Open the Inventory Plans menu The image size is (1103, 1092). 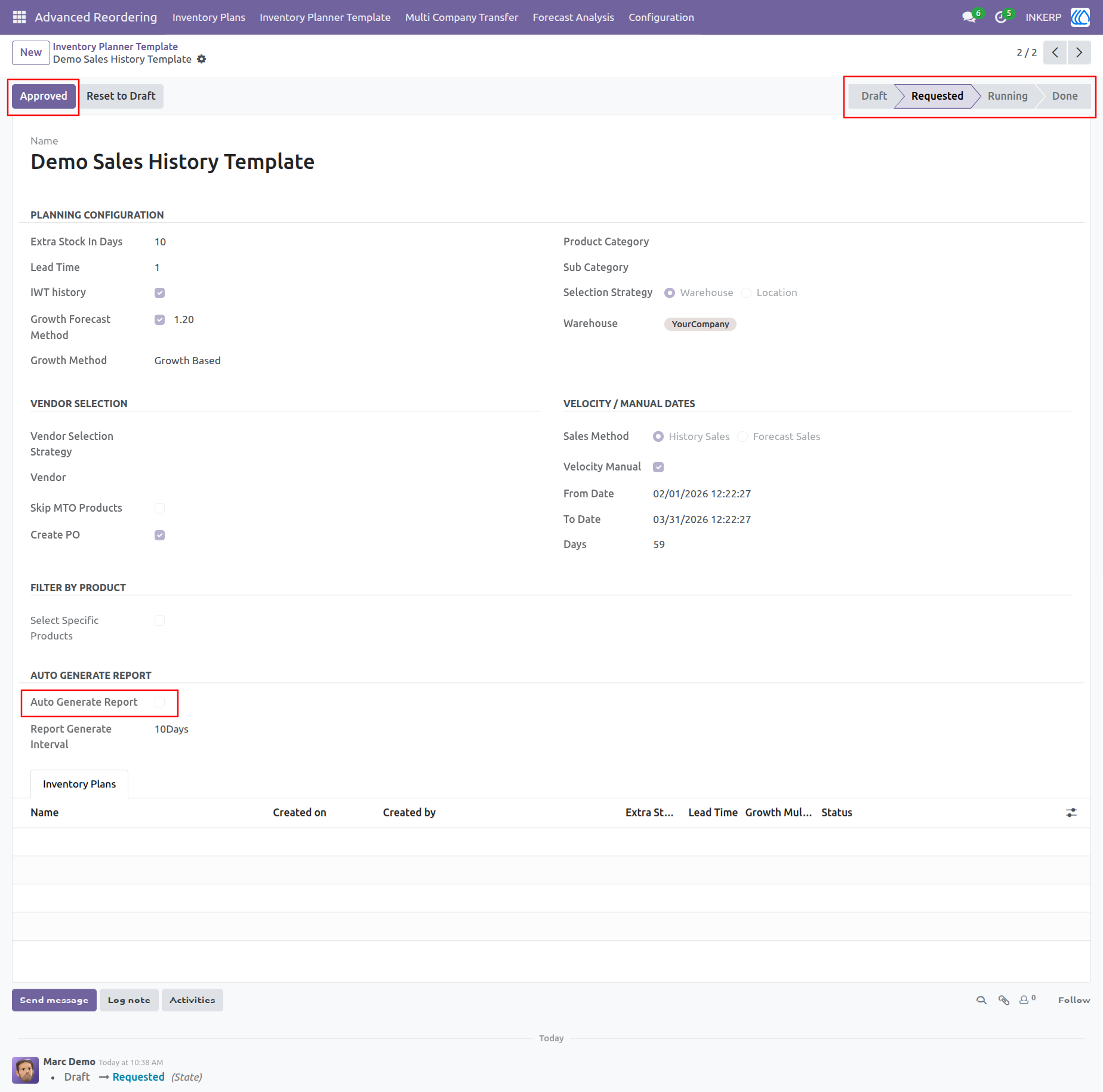coord(209,17)
